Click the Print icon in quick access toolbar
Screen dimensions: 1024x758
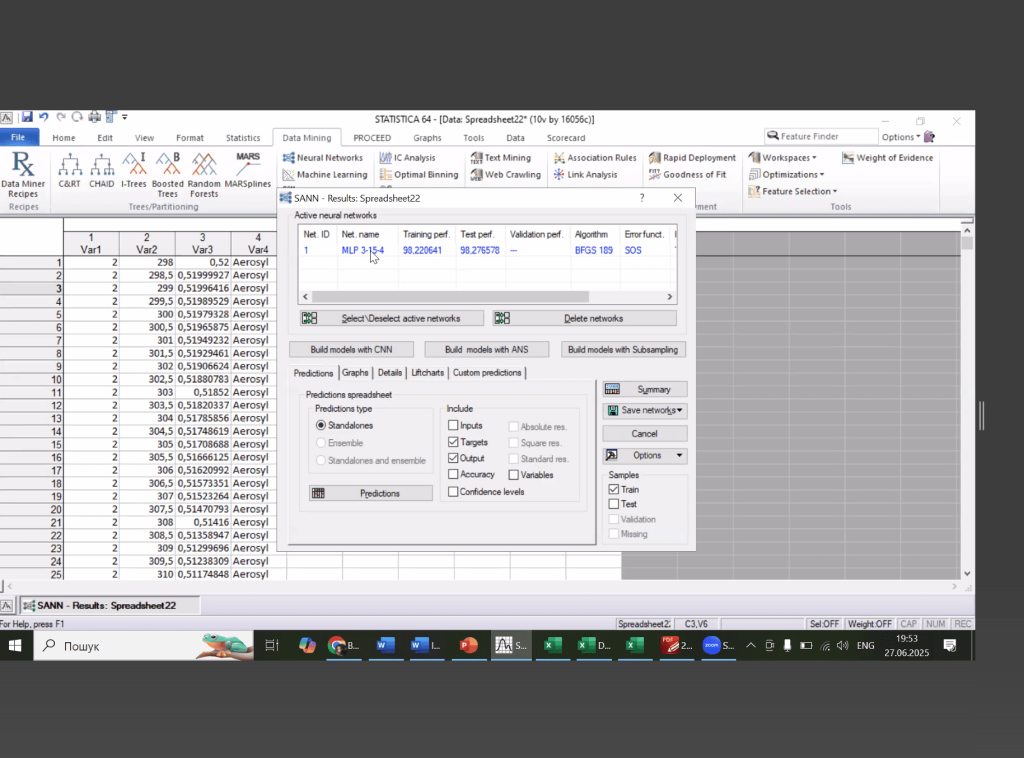95,117
